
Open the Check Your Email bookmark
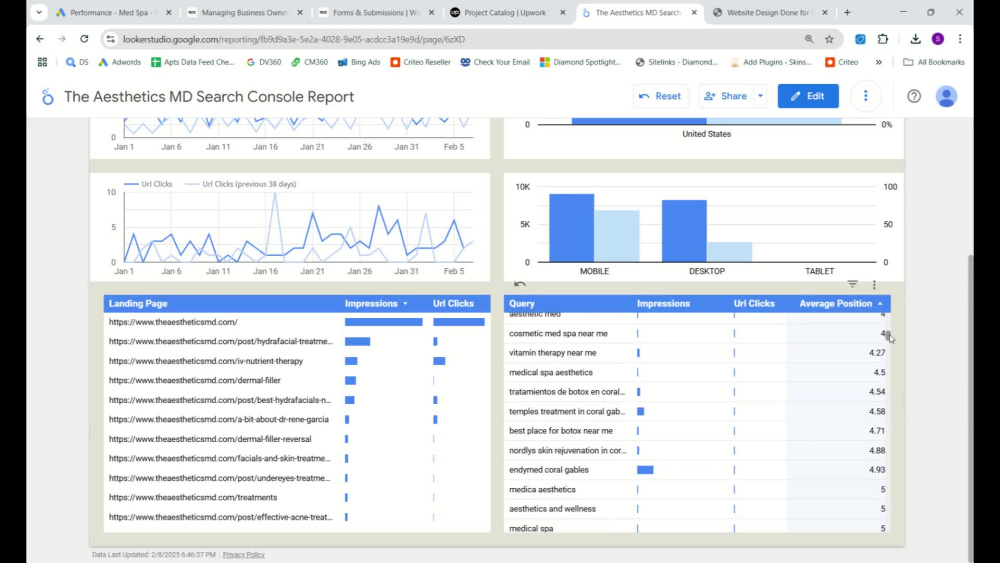495,62
